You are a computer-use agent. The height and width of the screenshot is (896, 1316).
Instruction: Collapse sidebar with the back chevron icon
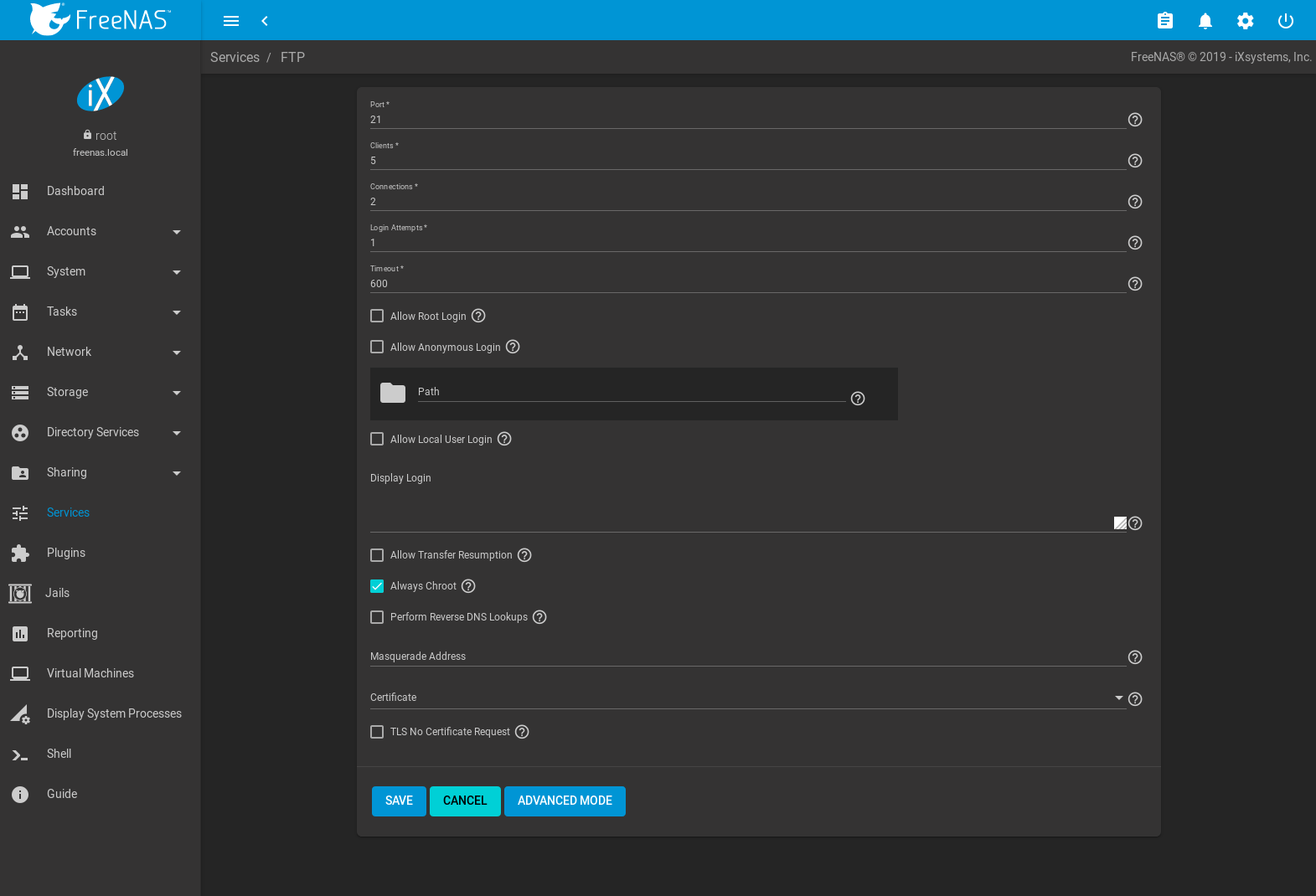tap(265, 21)
